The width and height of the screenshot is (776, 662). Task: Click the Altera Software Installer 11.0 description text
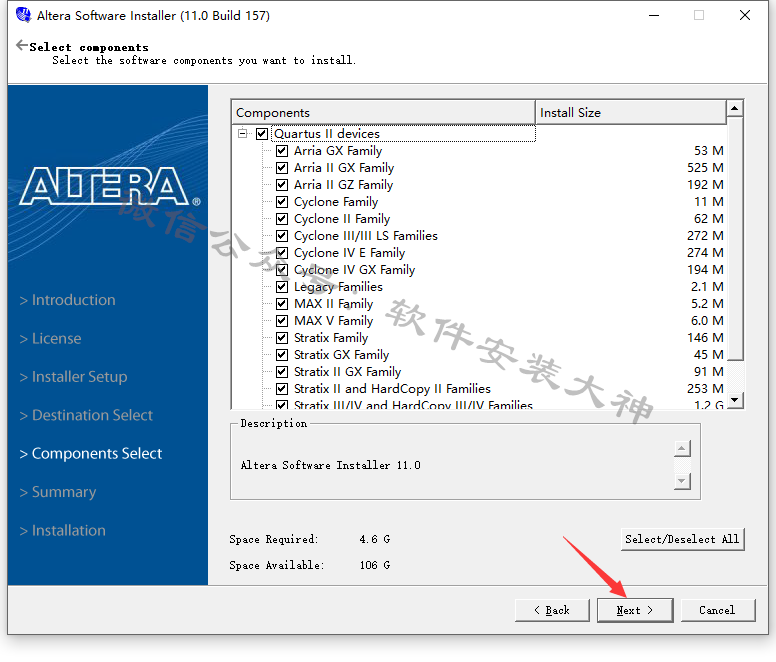pos(331,465)
